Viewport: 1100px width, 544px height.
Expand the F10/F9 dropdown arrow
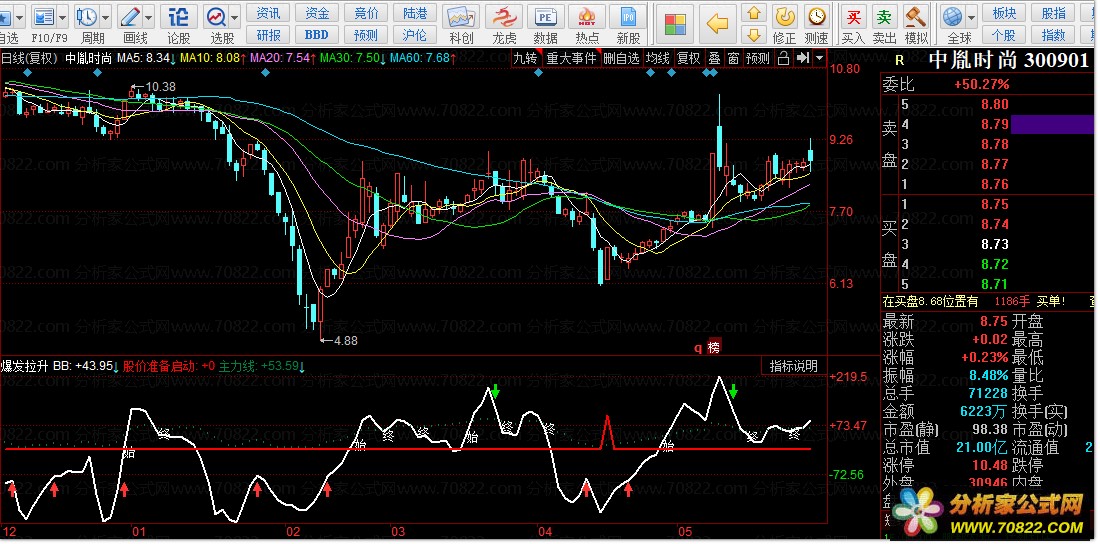coord(63,16)
